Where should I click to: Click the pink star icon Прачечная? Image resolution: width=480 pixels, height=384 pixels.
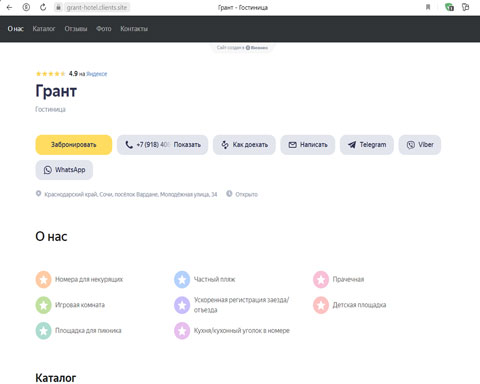coord(321,279)
